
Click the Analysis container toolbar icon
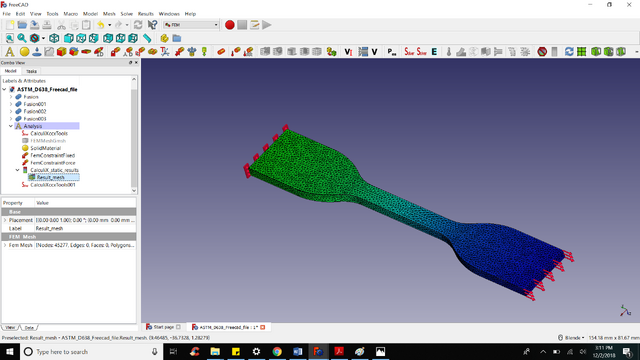tap(10, 51)
